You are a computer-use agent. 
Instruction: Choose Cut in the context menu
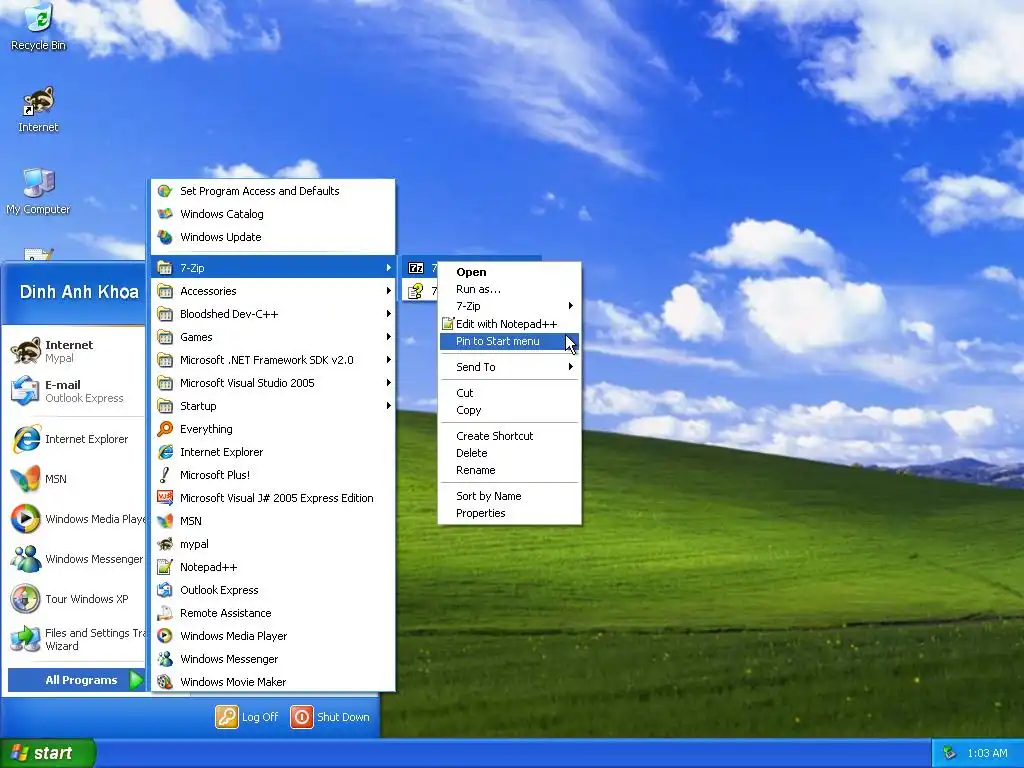click(509, 393)
